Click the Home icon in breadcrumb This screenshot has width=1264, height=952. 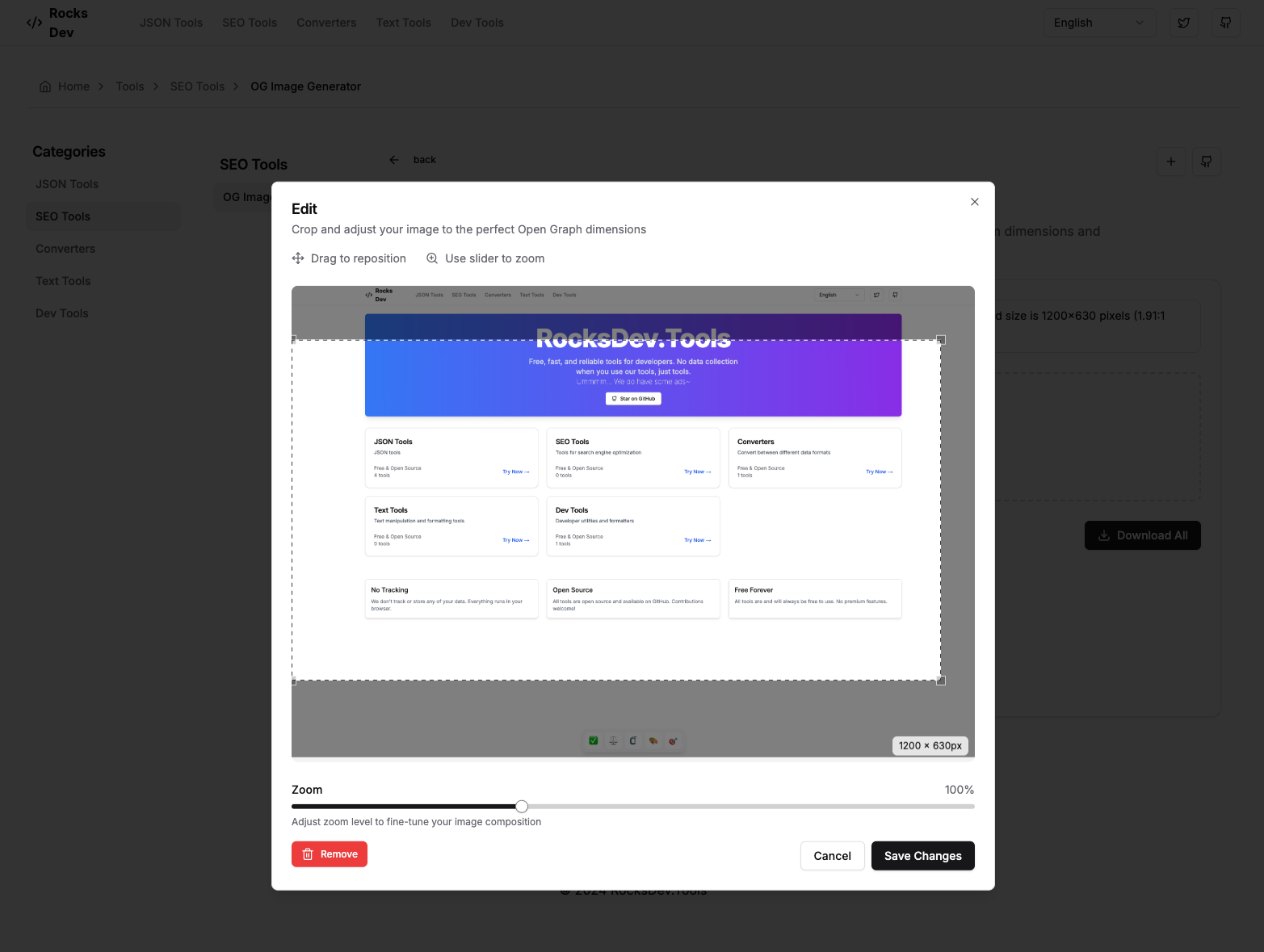(x=45, y=86)
